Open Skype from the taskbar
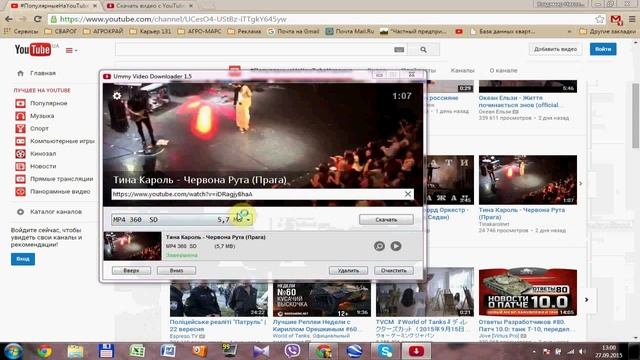 click(385, 351)
